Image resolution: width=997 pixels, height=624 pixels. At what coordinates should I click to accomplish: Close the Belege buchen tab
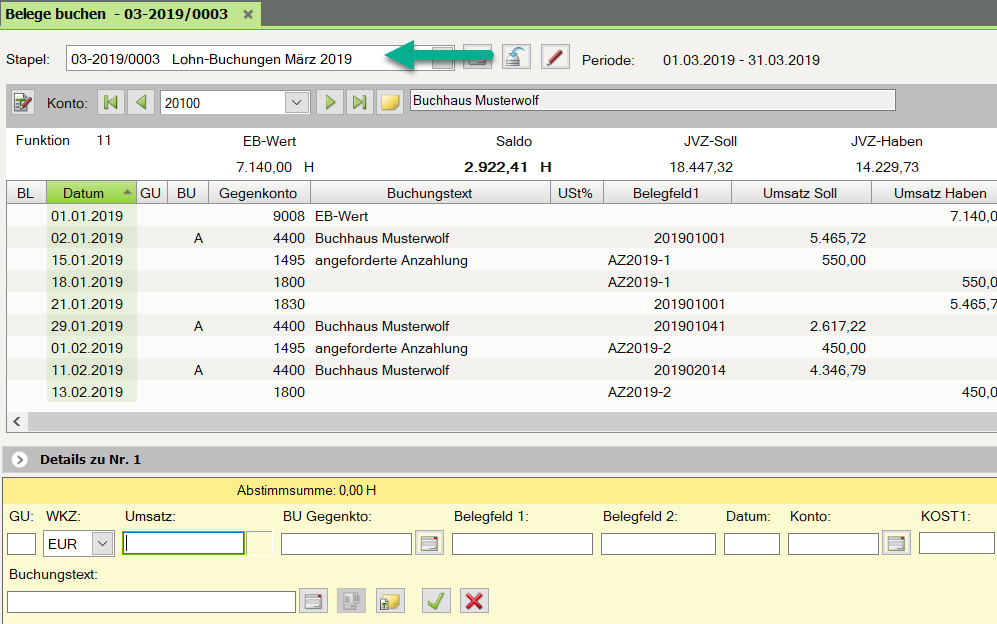pyautogui.click(x=248, y=14)
